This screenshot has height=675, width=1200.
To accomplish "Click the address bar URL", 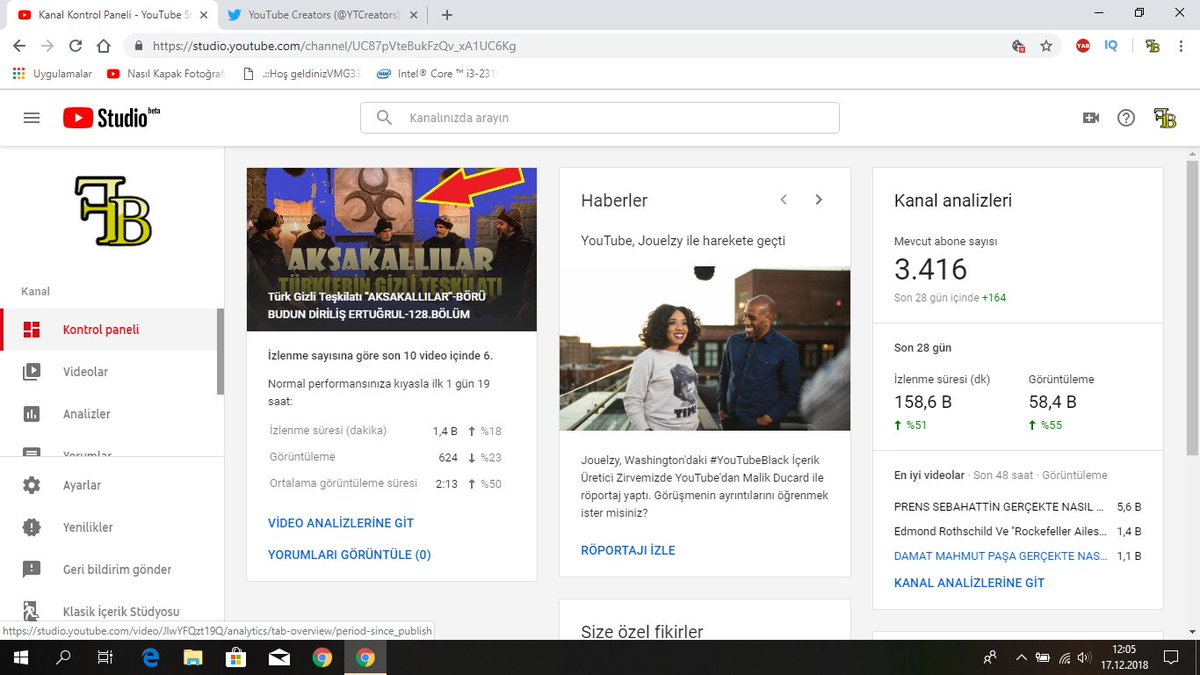I will coord(334,46).
